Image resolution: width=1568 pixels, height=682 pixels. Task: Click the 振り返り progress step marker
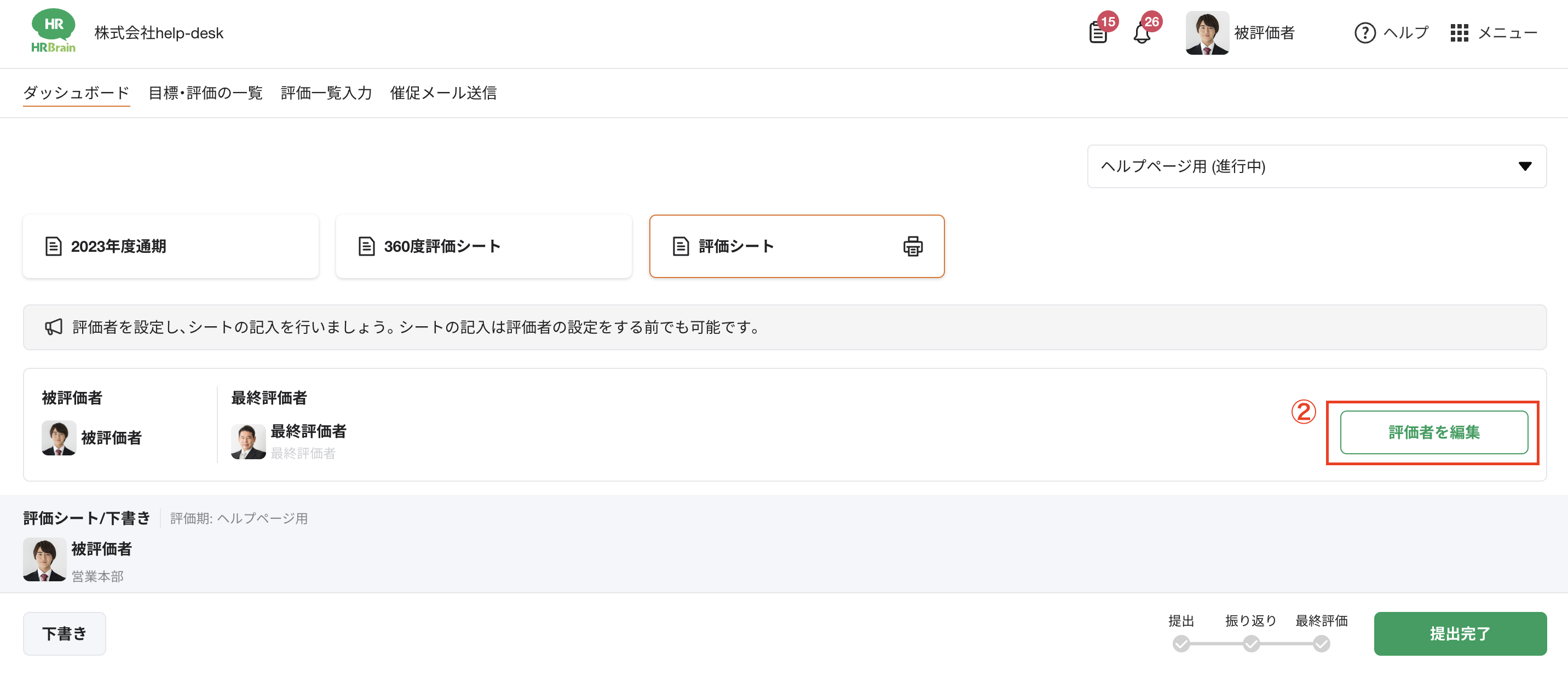coord(1250,644)
